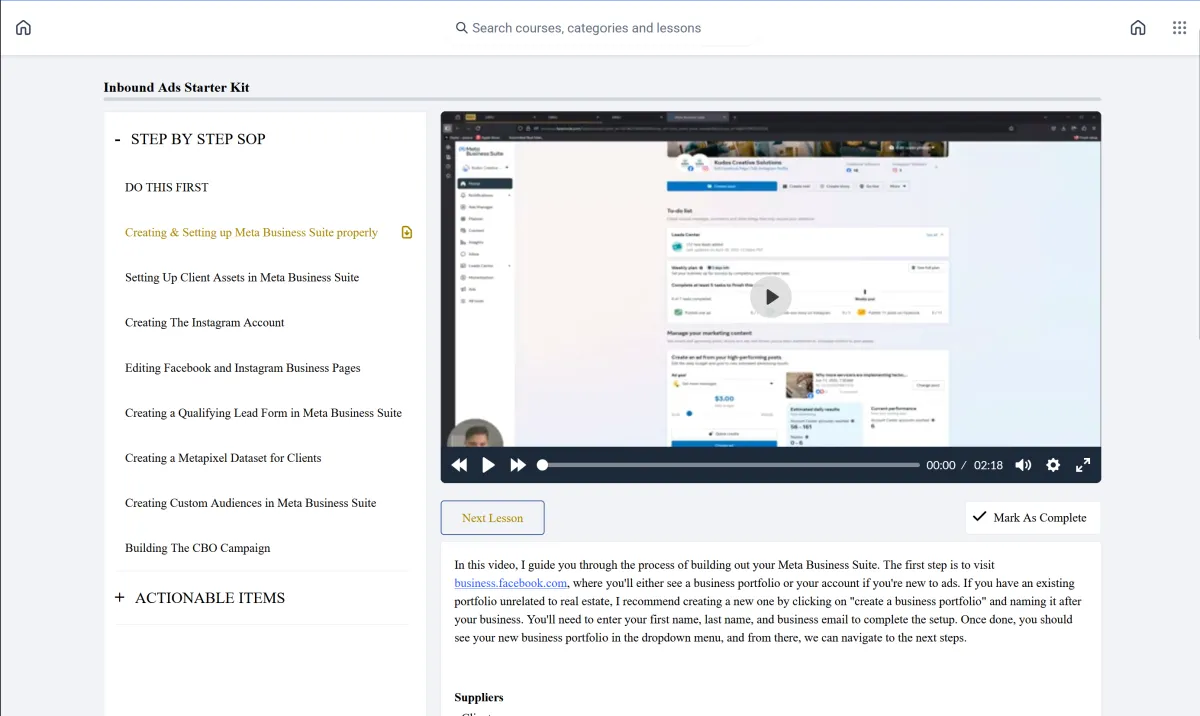Click the Inbound Ads Starter Kit title
Viewport: 1200px width, 716px height.
coord(176,87)
